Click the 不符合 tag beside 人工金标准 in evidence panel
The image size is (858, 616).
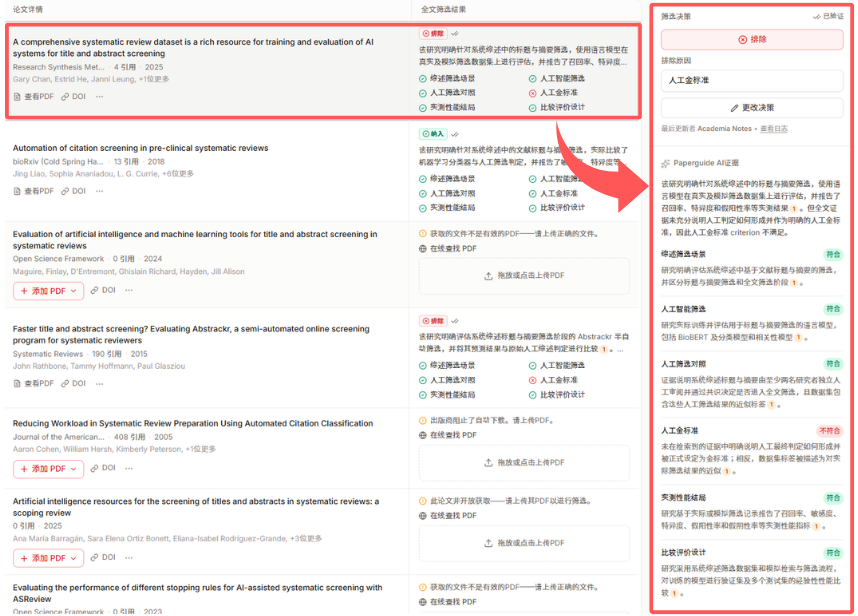click(830, 431)
